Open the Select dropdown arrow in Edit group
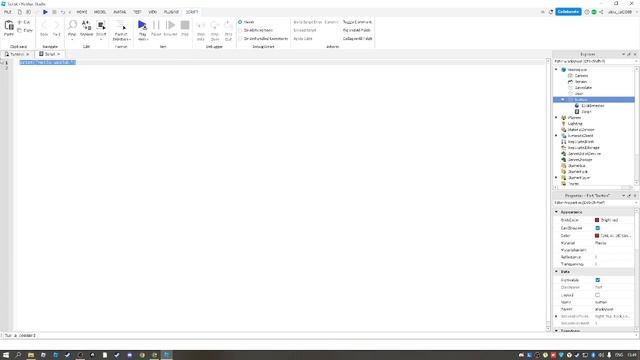Screen dimensions: 640x360 pyautogui.click(x=101, y=40)
